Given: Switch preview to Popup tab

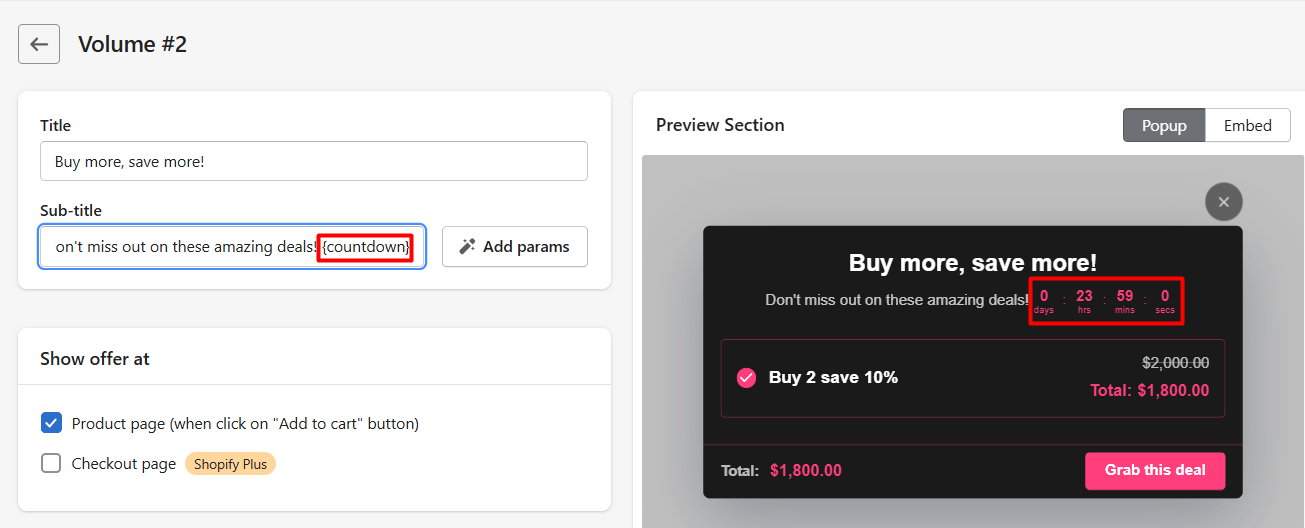Looking at the screenshot, I should [1164, 125].
